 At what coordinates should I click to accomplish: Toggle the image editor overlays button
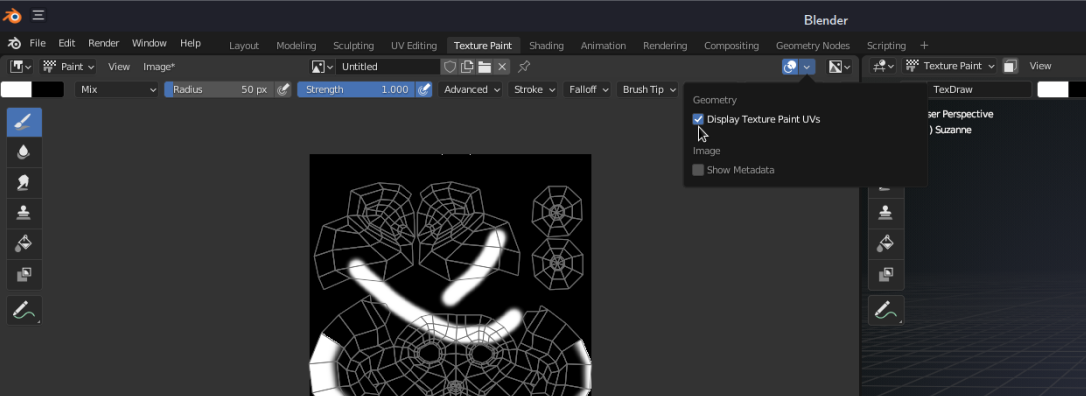(x=790, y=66)
